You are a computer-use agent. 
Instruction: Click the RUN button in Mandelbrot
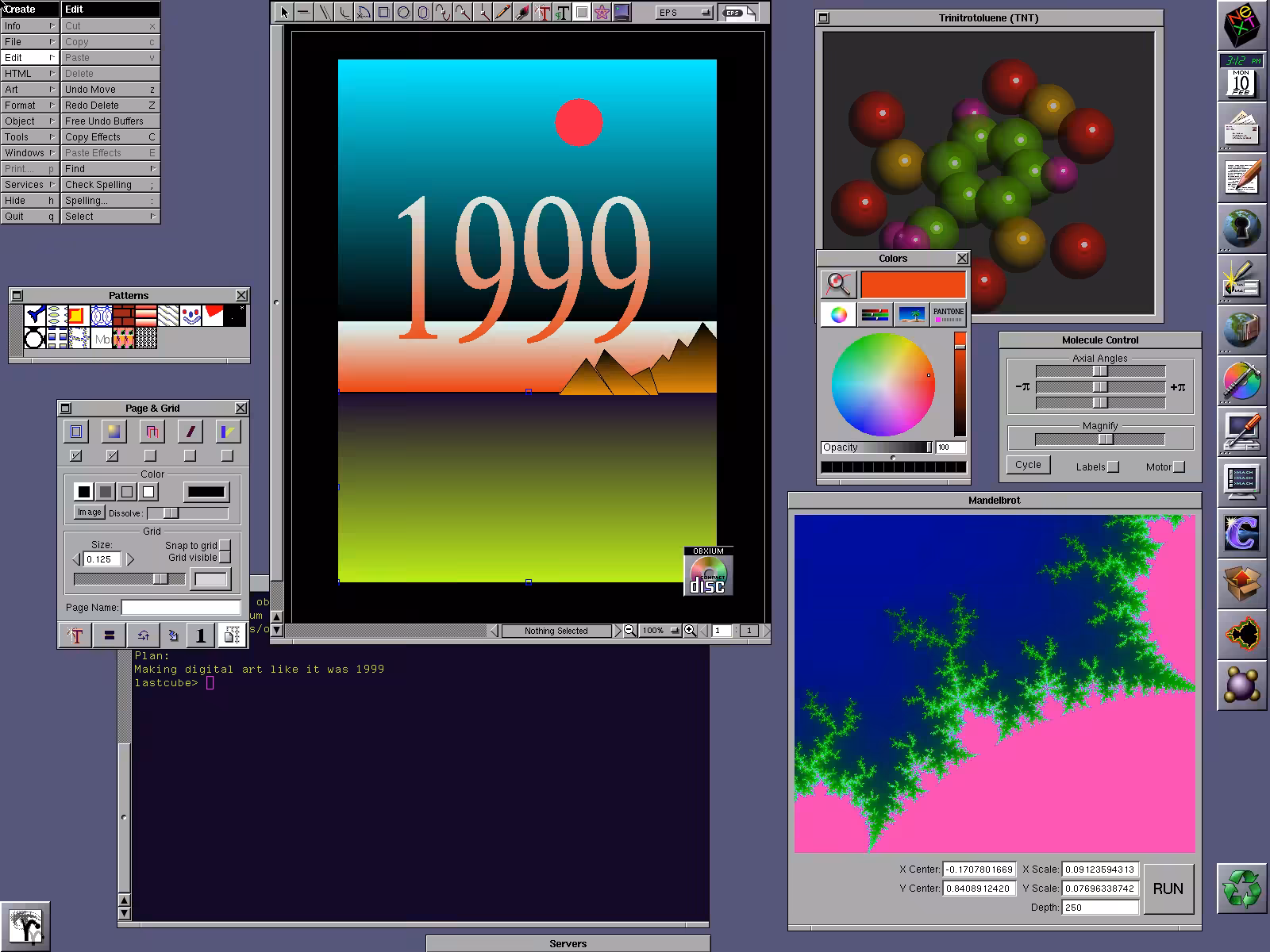click(x=1168, y=889)
